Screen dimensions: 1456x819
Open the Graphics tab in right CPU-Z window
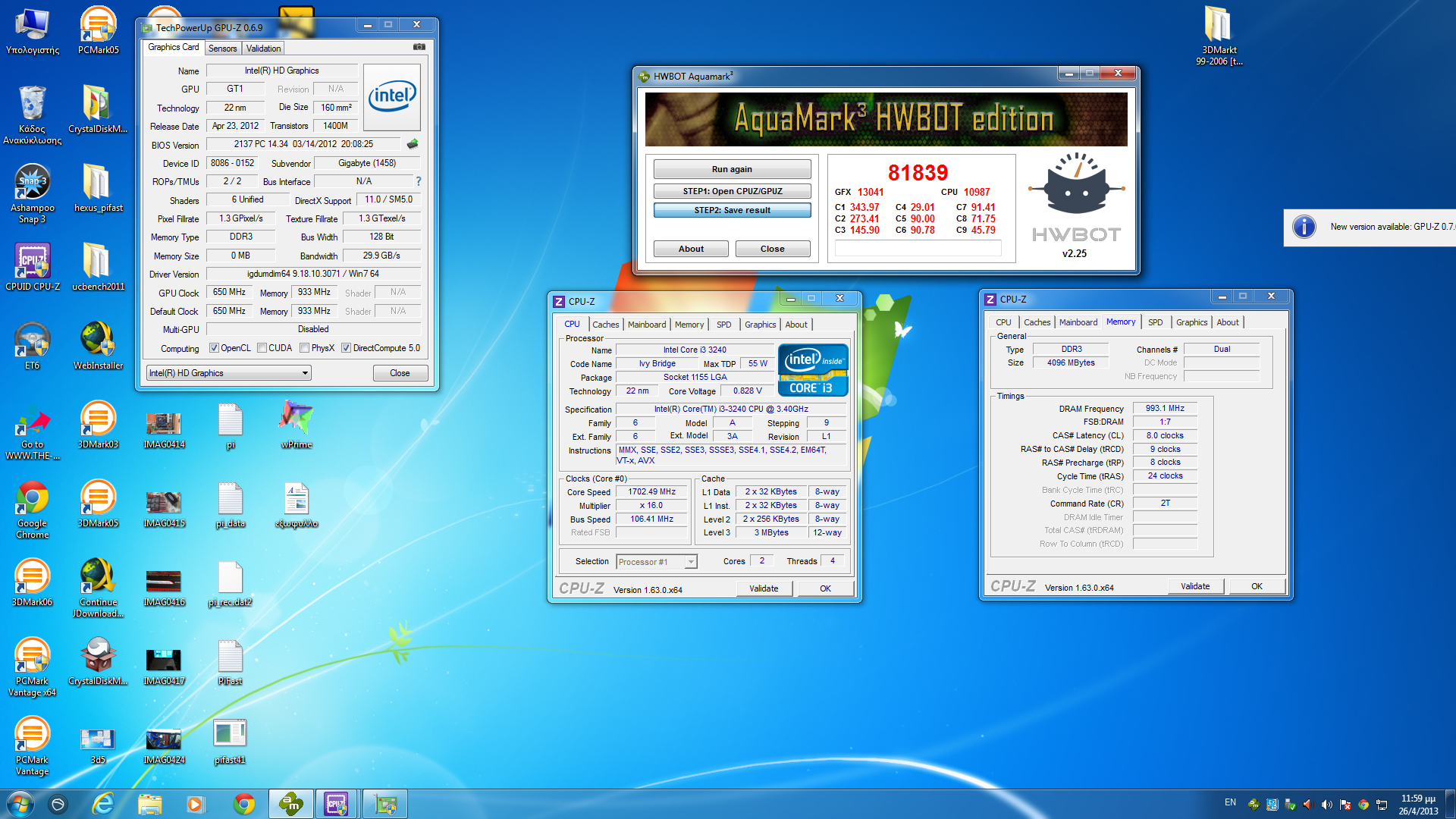[x=1191, y=322]
